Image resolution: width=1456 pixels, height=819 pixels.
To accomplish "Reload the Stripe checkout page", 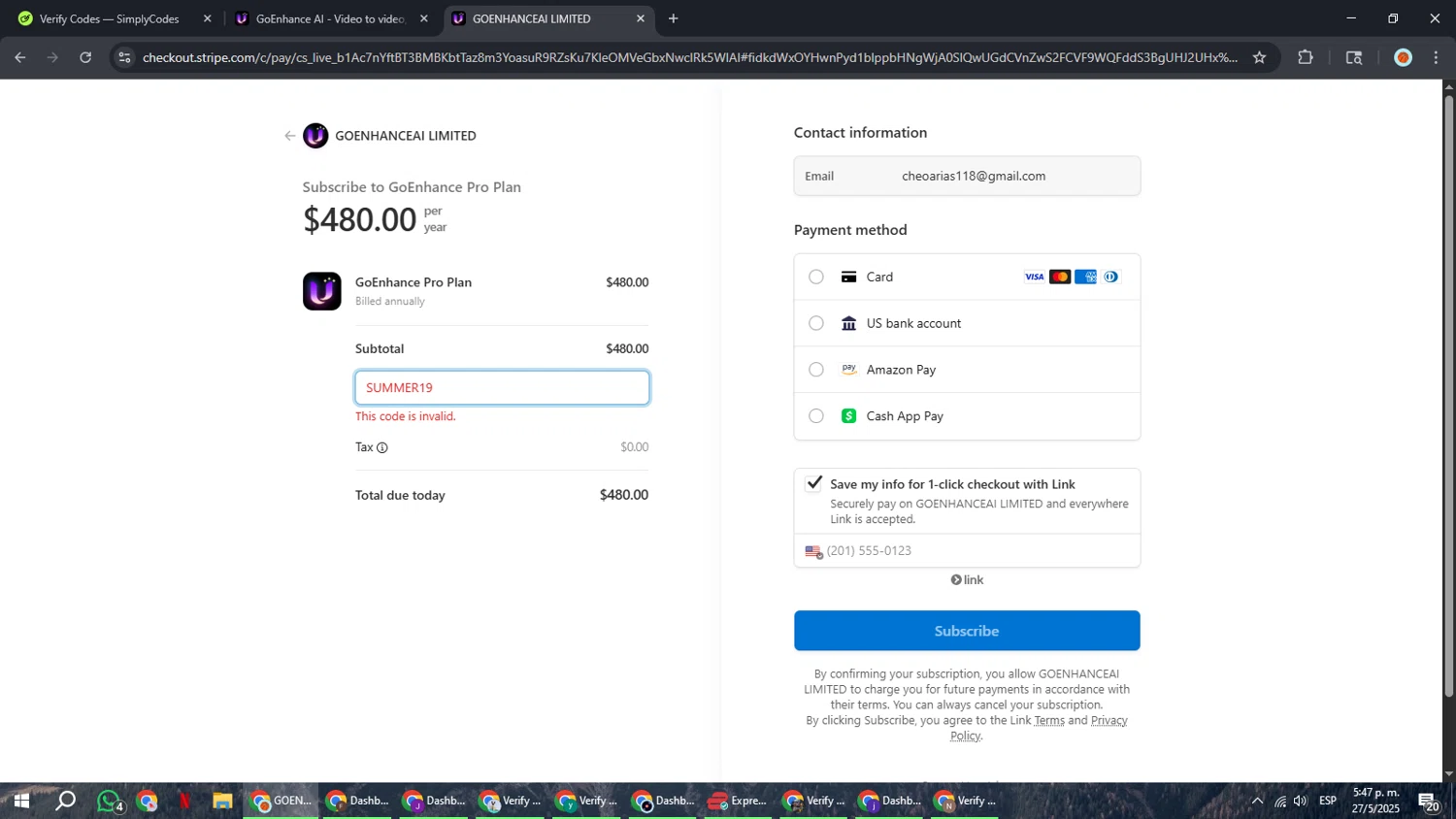I will tap(85, 57).
